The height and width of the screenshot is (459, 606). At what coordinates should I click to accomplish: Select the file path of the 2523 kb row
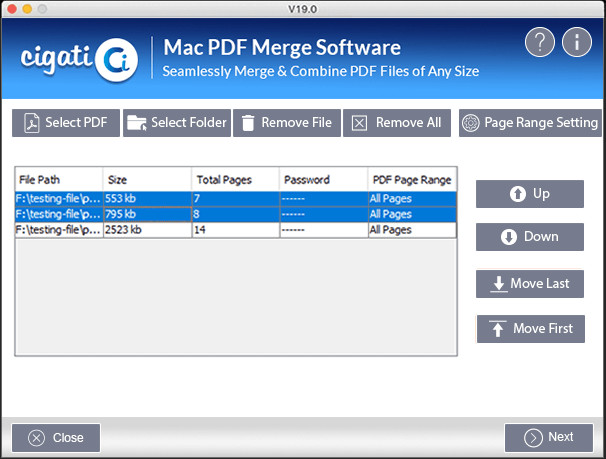[x=59, y=230]
